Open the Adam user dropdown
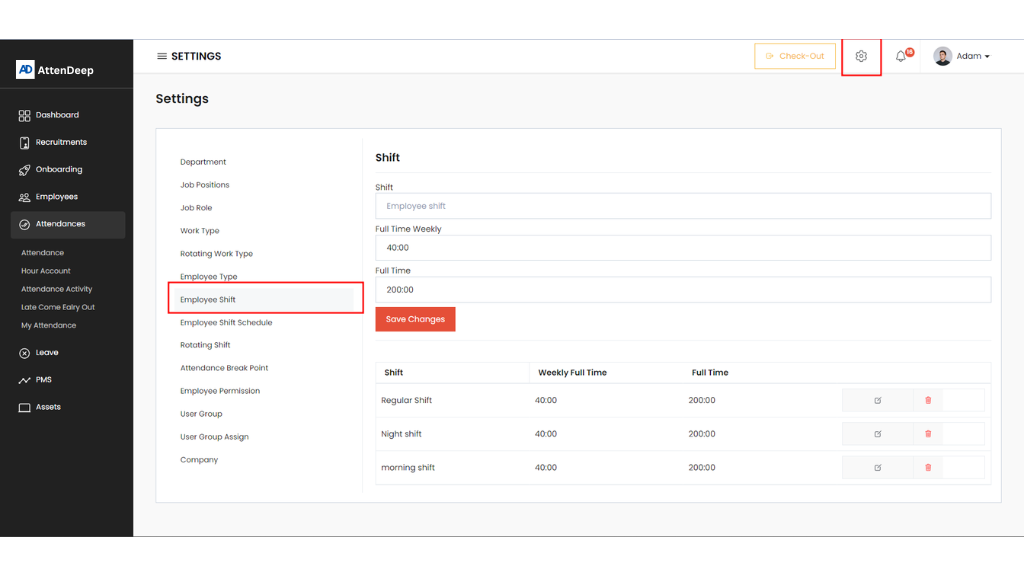Screen dimensions: 1024x576 click(961, 57)
